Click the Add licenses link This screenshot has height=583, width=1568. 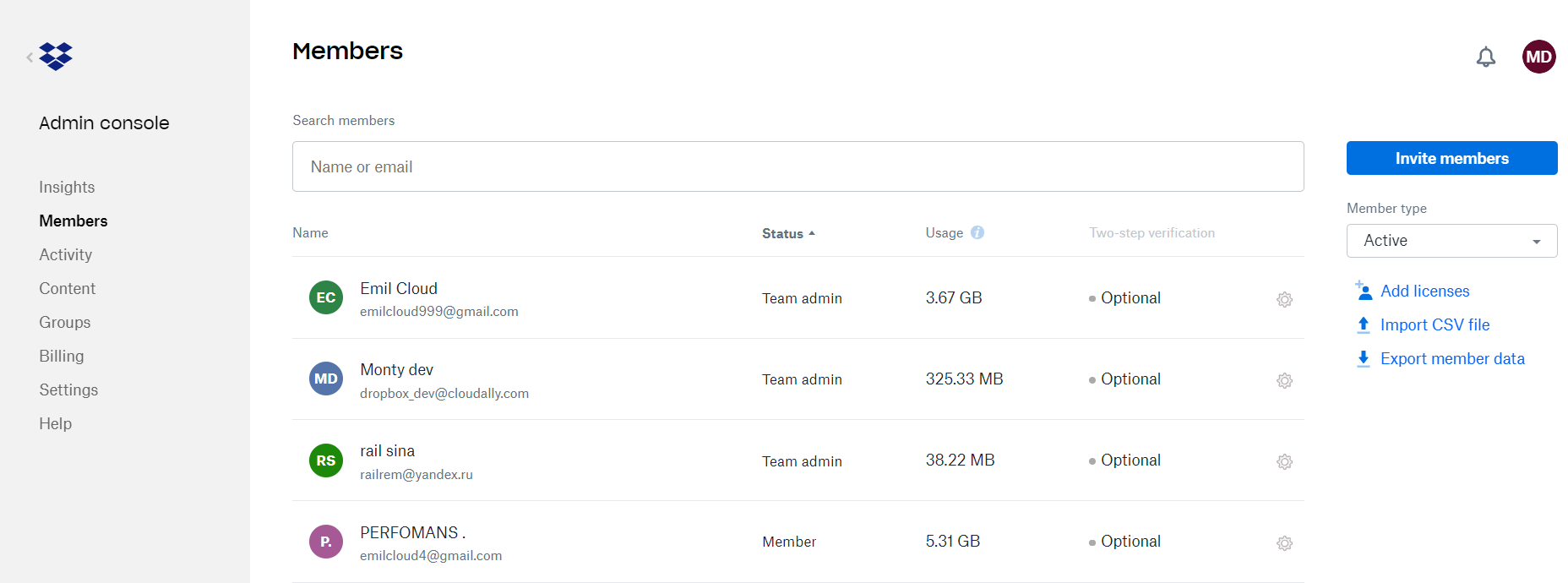pos(1424,291)
